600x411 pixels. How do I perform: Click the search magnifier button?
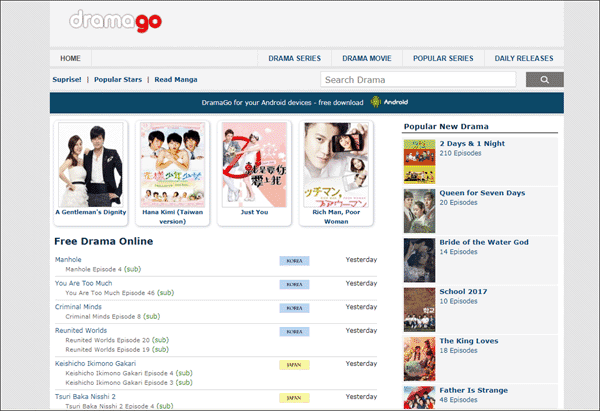pyautogui.click(x=545, y=80)
